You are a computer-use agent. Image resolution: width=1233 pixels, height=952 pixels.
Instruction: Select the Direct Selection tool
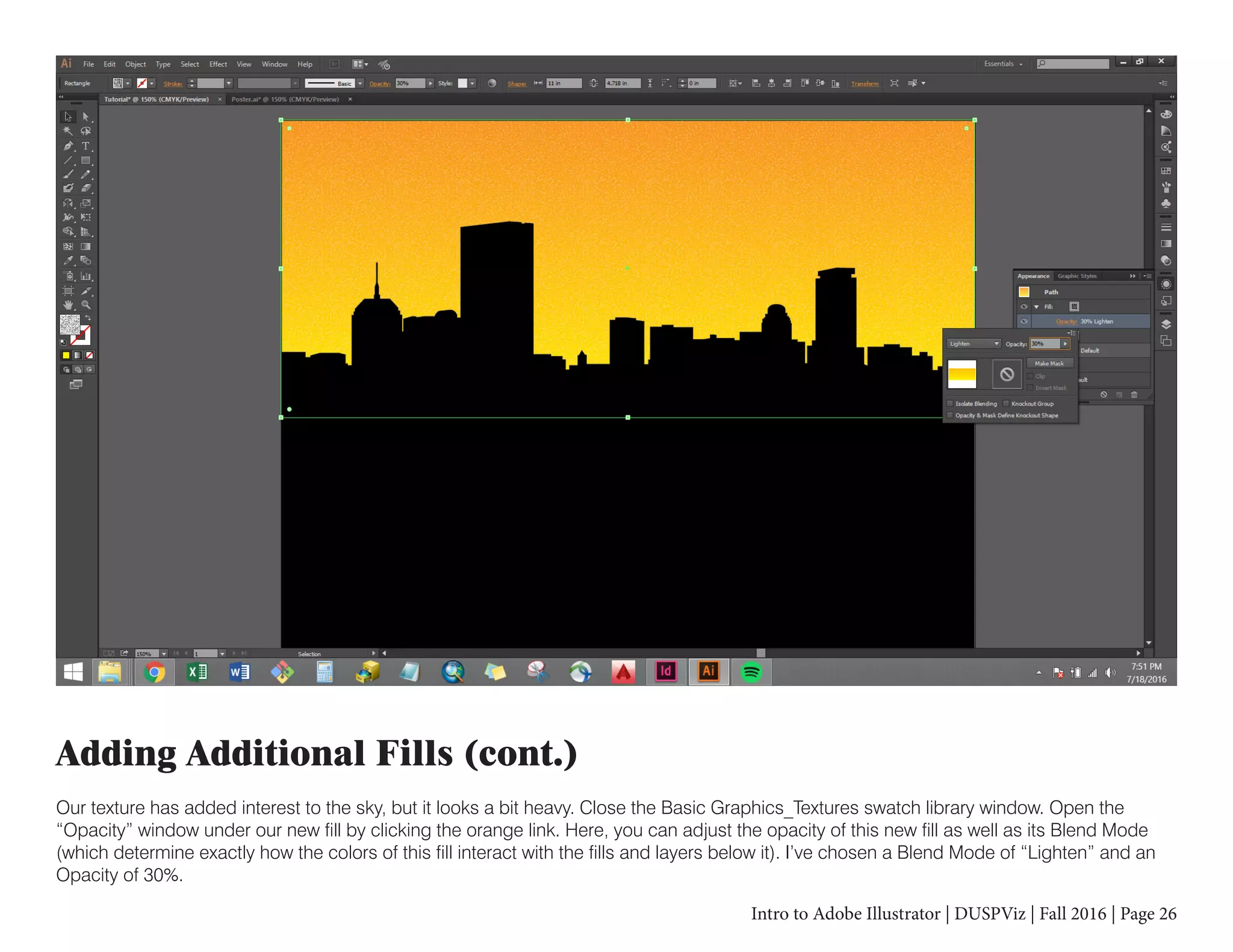pos(85,117)
